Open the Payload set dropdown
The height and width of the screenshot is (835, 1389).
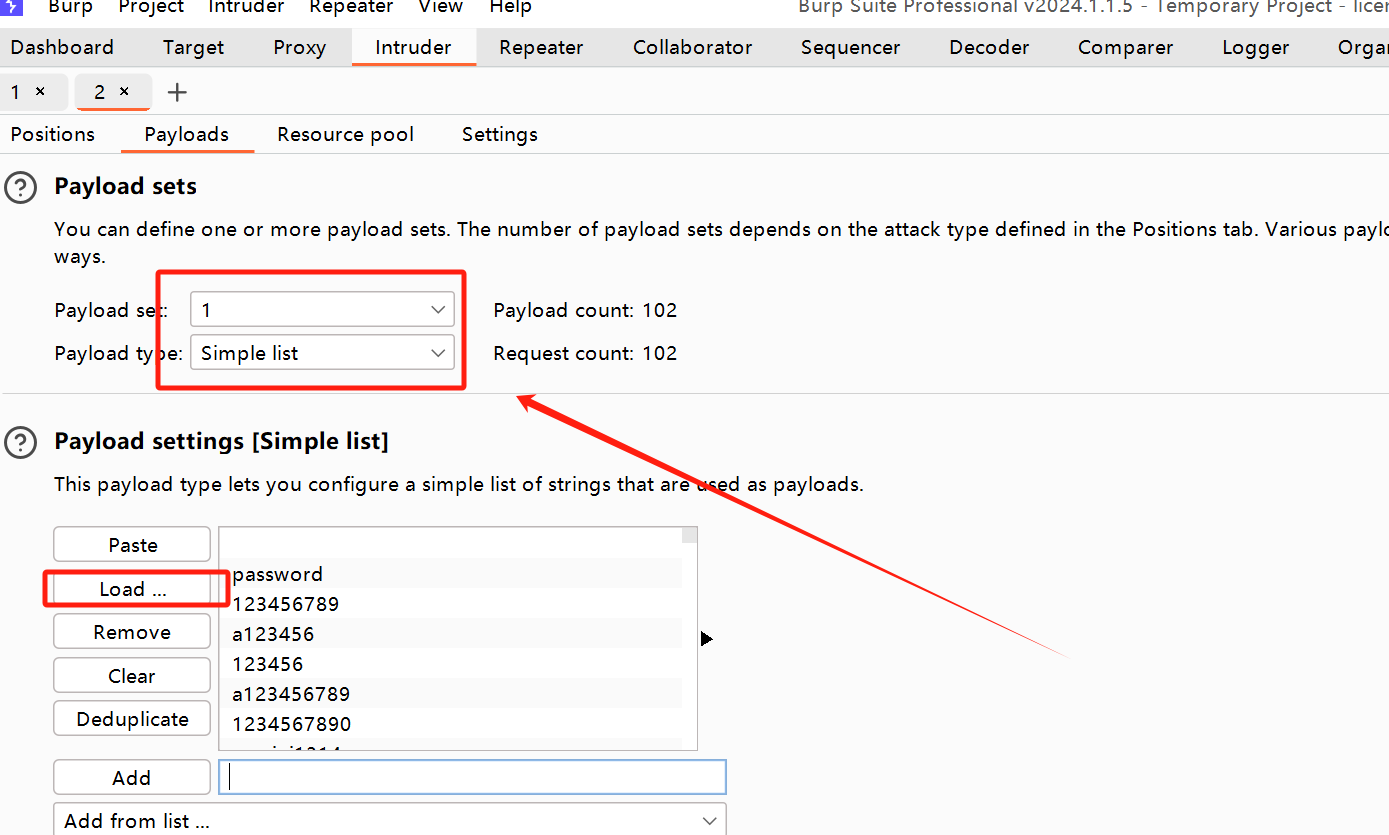click(322, 310)
